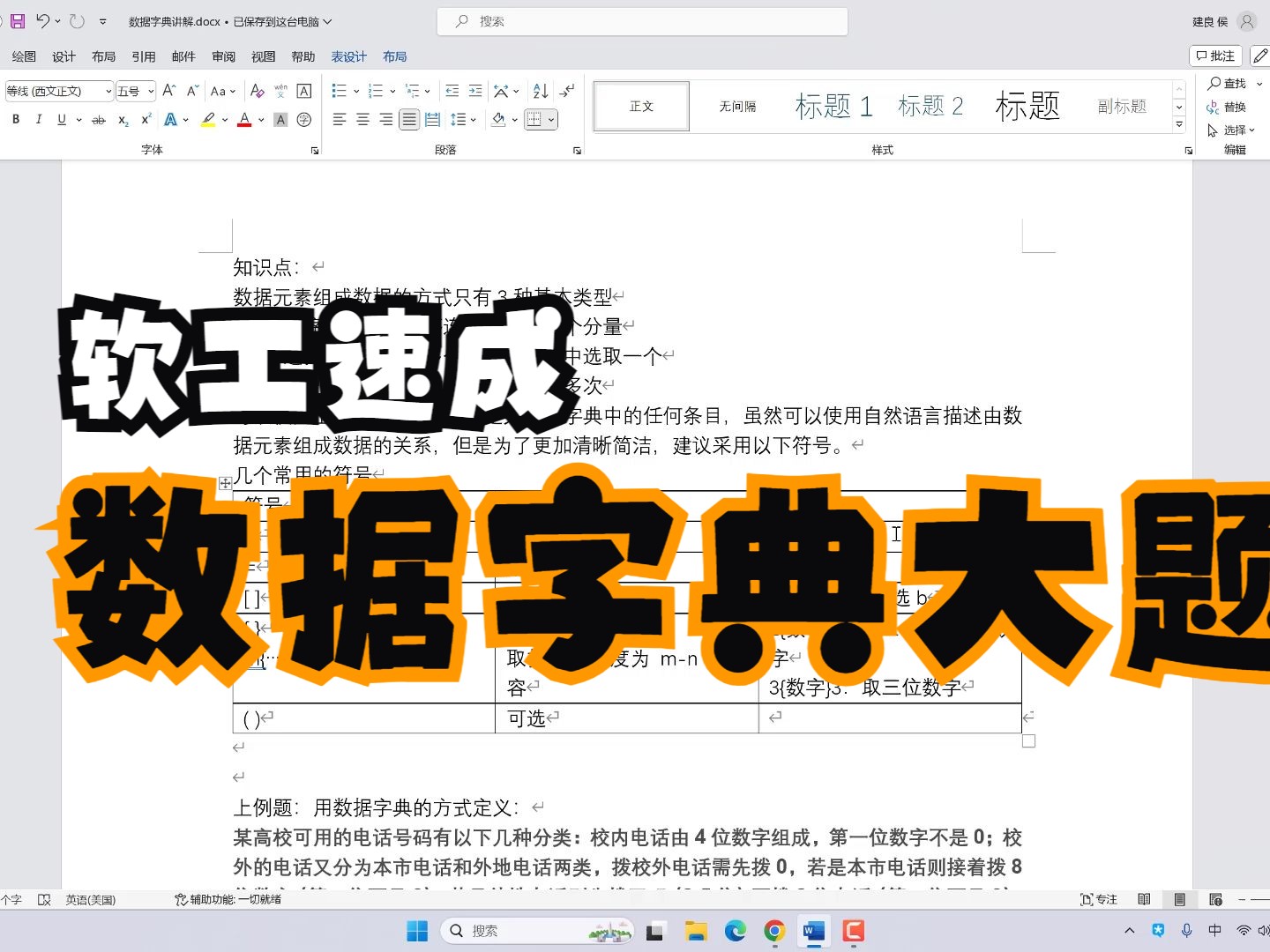Apply the 无间隔 style
This screenshot has height=952, width=1270.
(737, 106)
